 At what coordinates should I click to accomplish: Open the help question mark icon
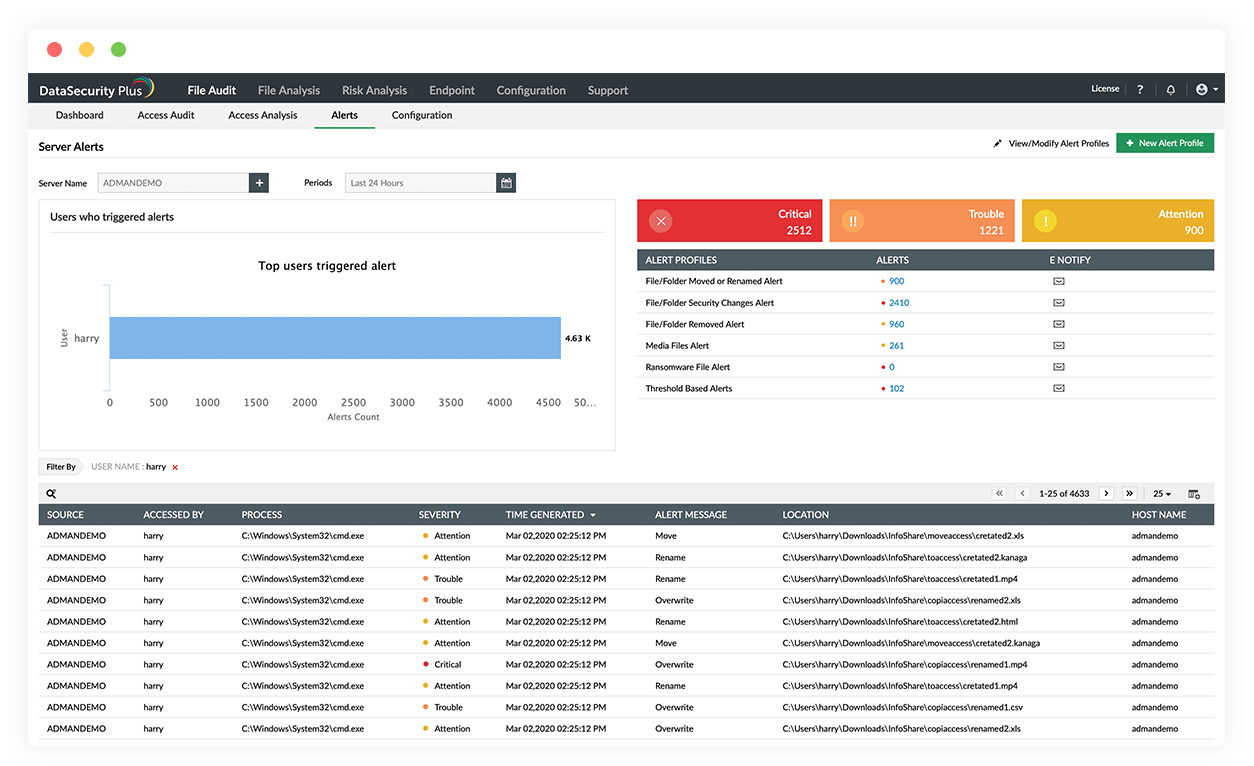coord(1140,89)
